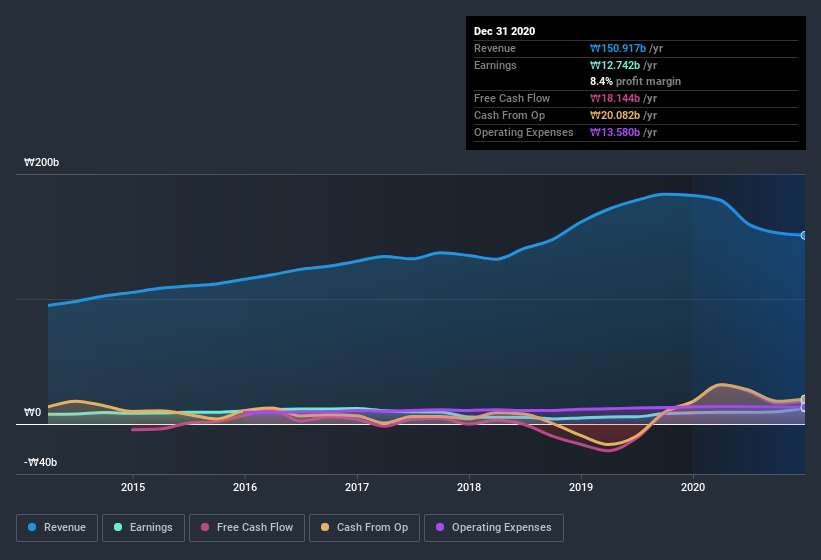Click the ₩18.144b free cash flow value
Viewport: 821px width, 560px height.
(x=615, y=98)
